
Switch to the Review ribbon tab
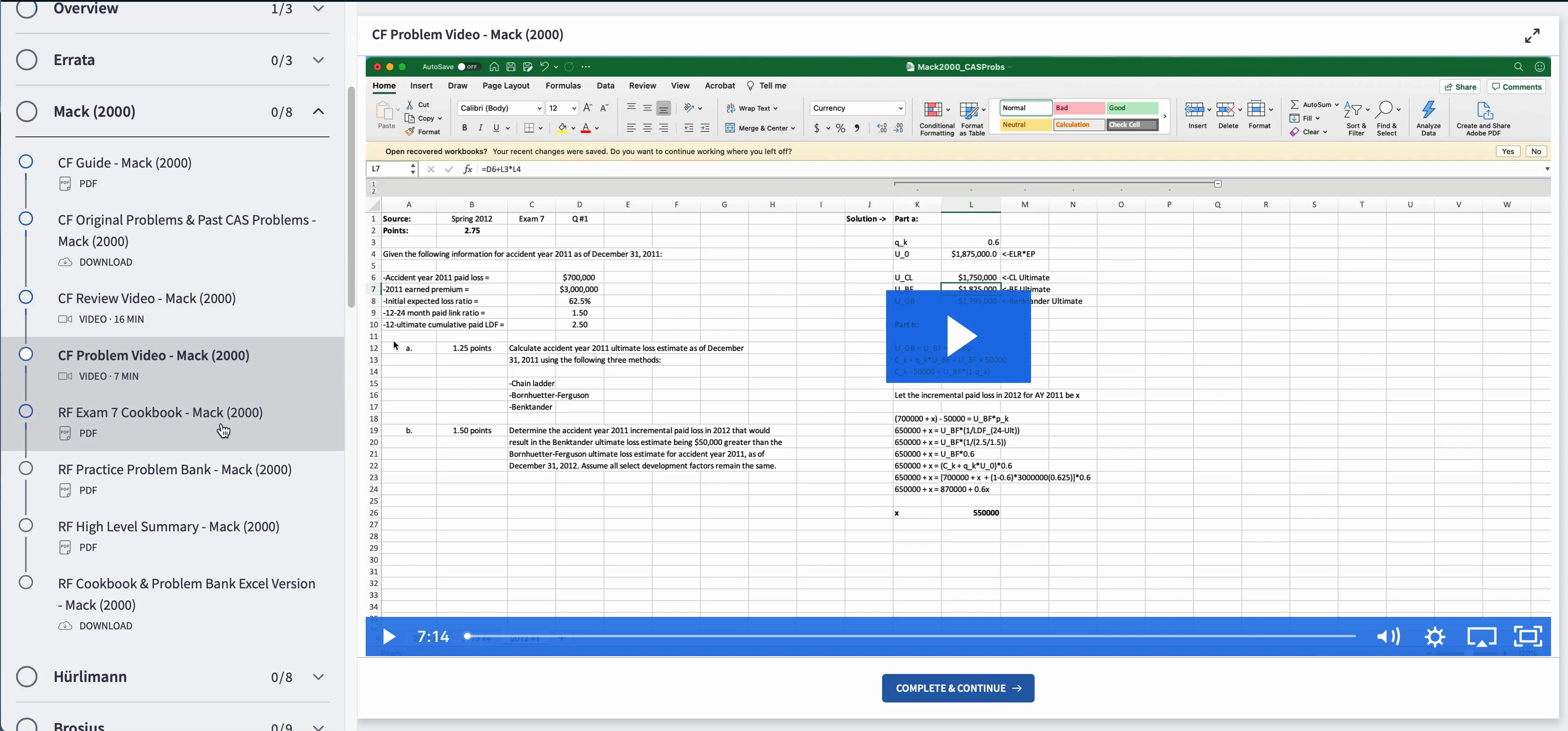642,86
